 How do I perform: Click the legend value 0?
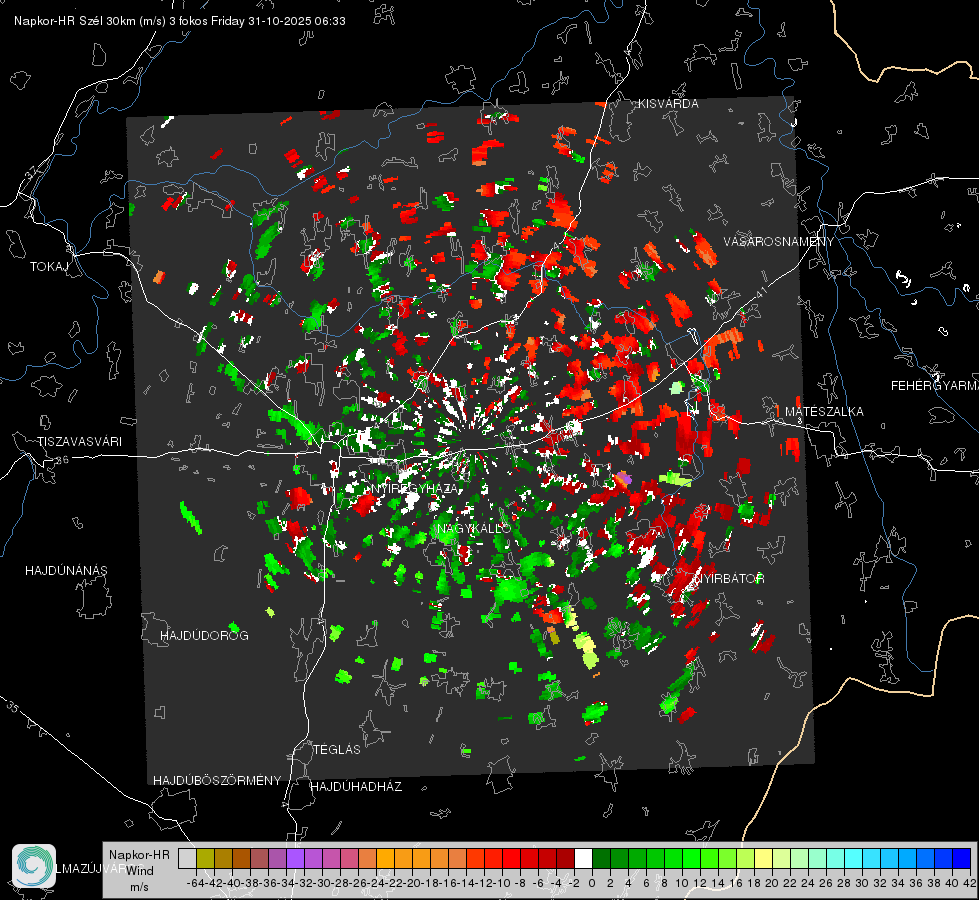[592, 883]
